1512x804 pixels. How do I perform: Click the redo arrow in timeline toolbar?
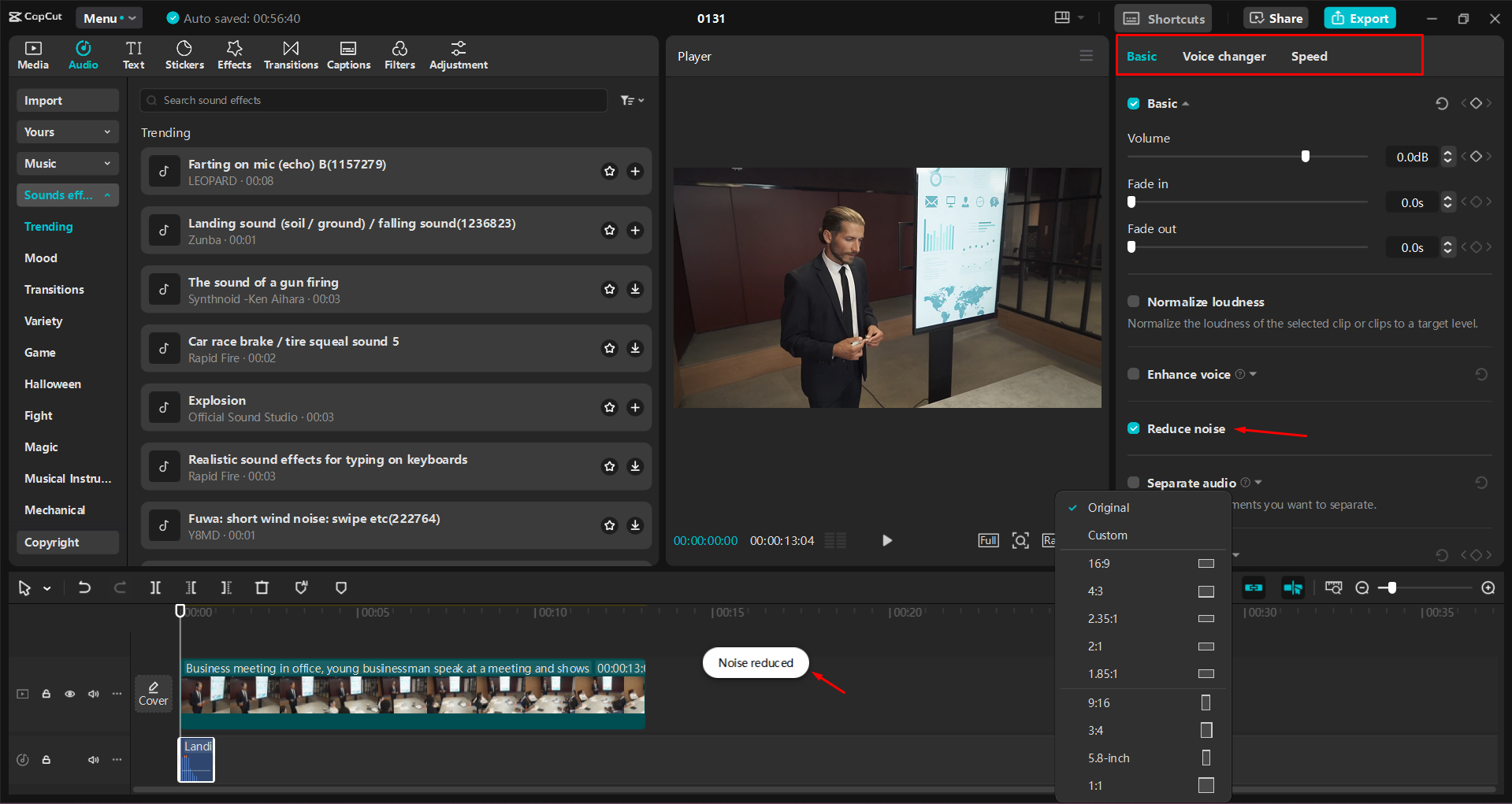(x=120, y=587)
